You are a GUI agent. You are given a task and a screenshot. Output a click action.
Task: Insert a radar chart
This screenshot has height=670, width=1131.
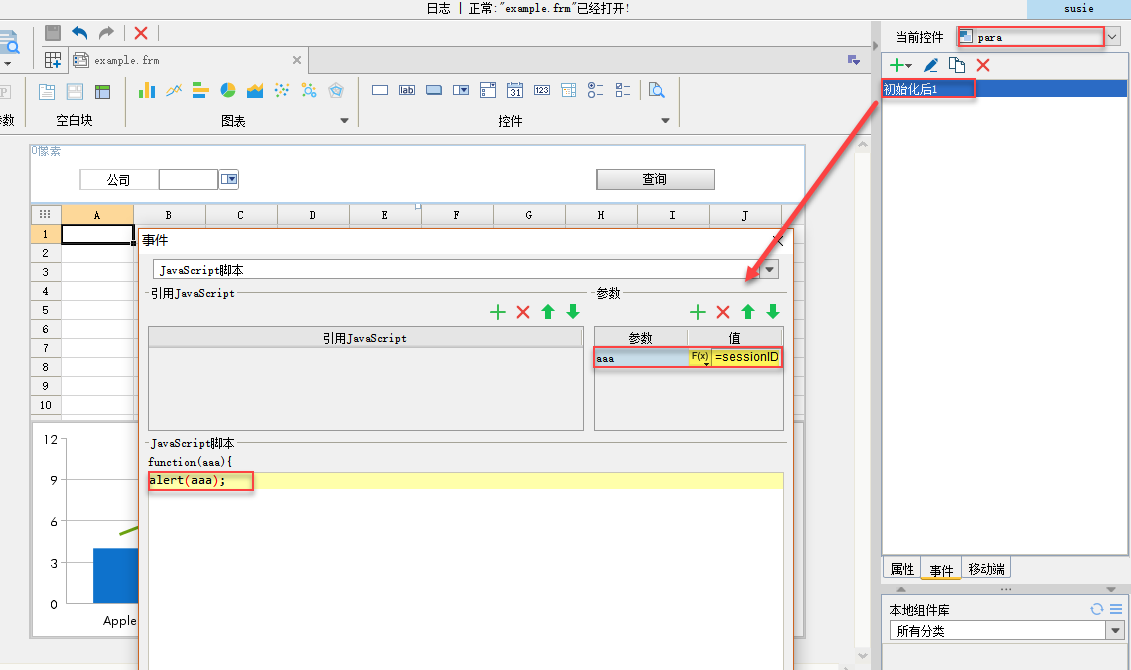(335, 90)
